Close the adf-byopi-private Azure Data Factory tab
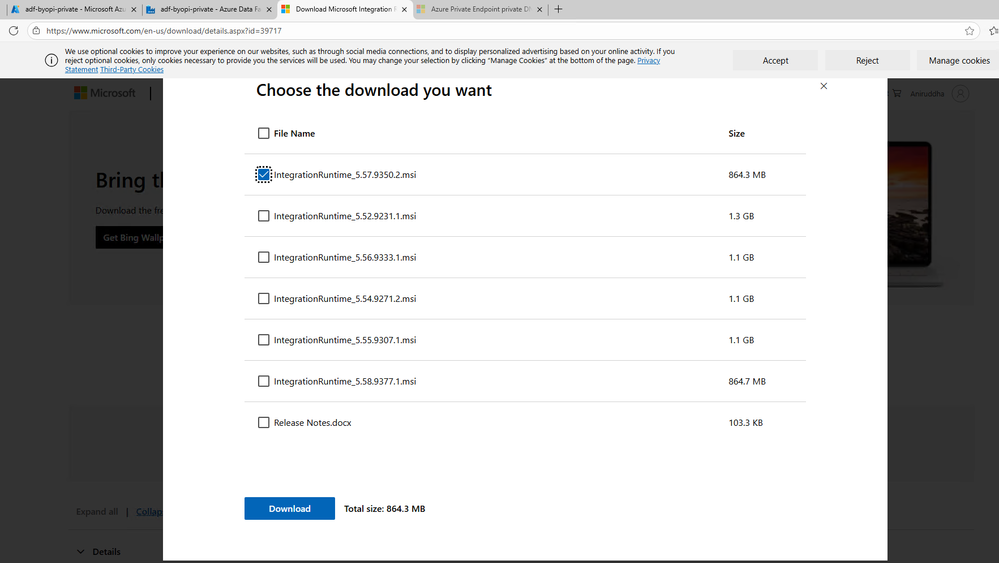The width and height of the screenshot is (999, 563). (x=269, y=10)
